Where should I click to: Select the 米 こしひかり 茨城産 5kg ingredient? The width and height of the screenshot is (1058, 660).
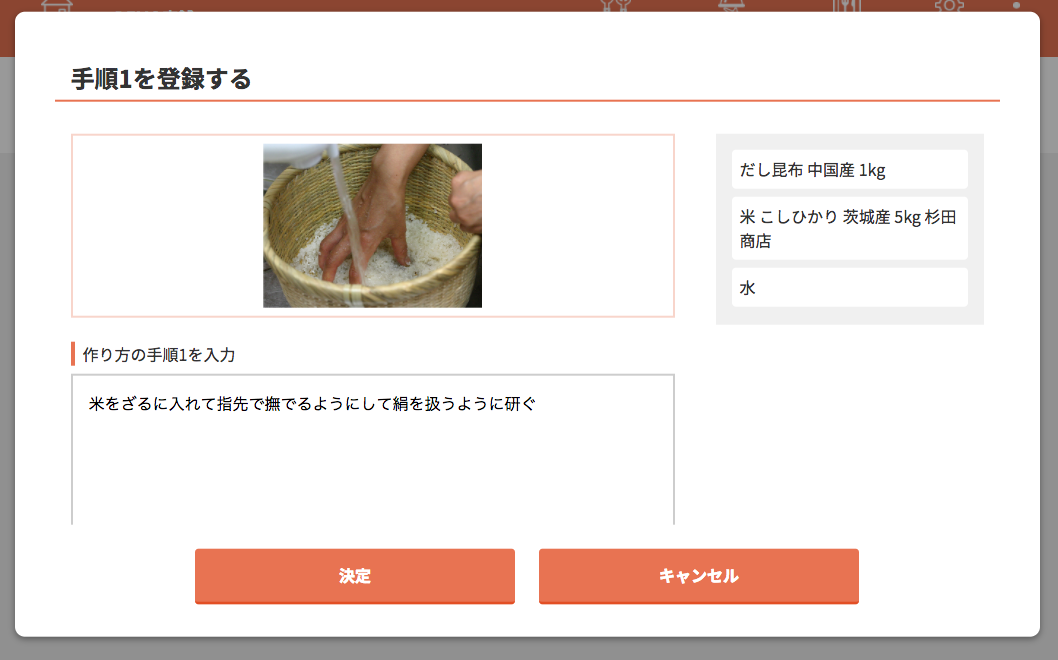click(x=850, y=229)
